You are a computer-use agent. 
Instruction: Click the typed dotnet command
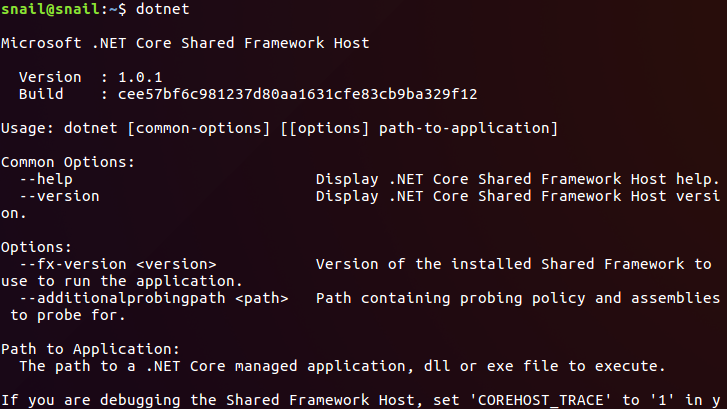click(x=162, y=9)
